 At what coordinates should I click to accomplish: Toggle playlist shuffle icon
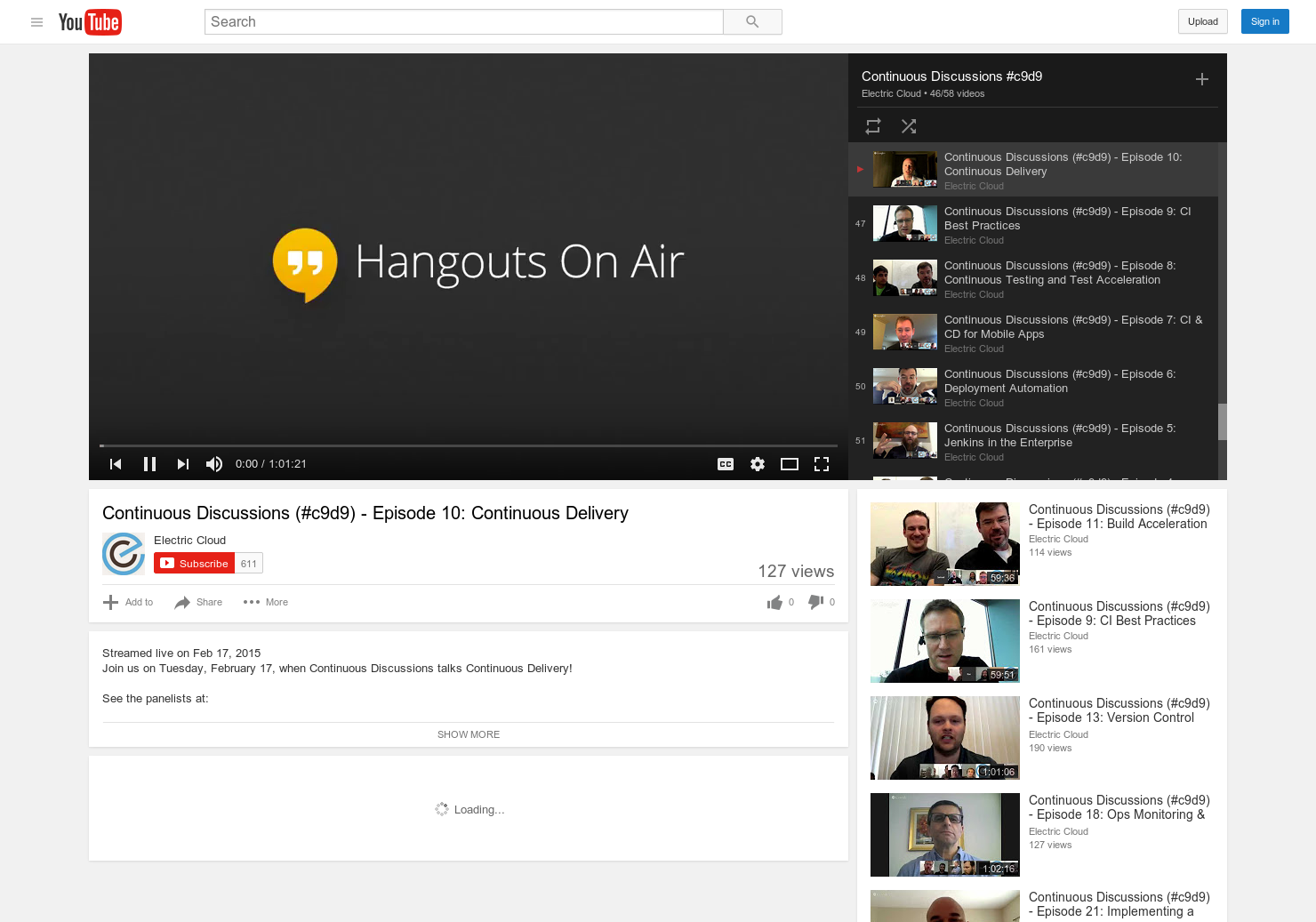[x=909, y=126]
